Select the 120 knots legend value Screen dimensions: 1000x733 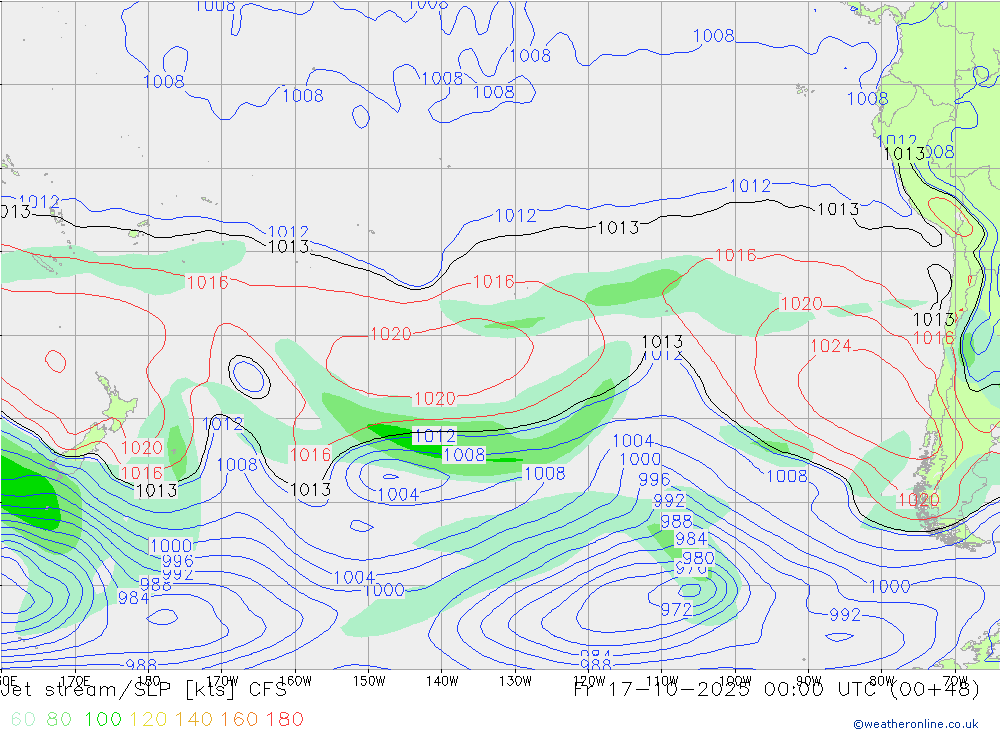148,719
